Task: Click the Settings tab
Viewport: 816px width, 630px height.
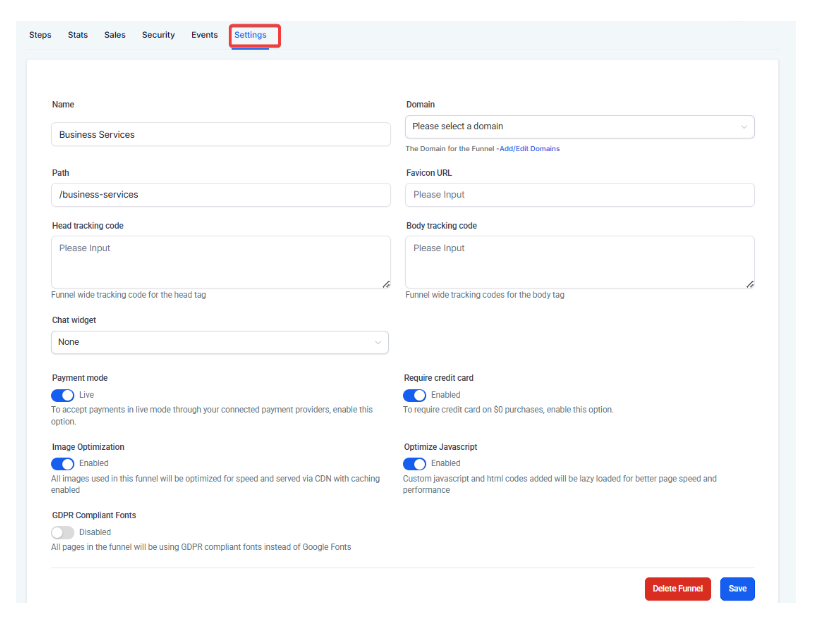Action: click(x=250, y=35)
